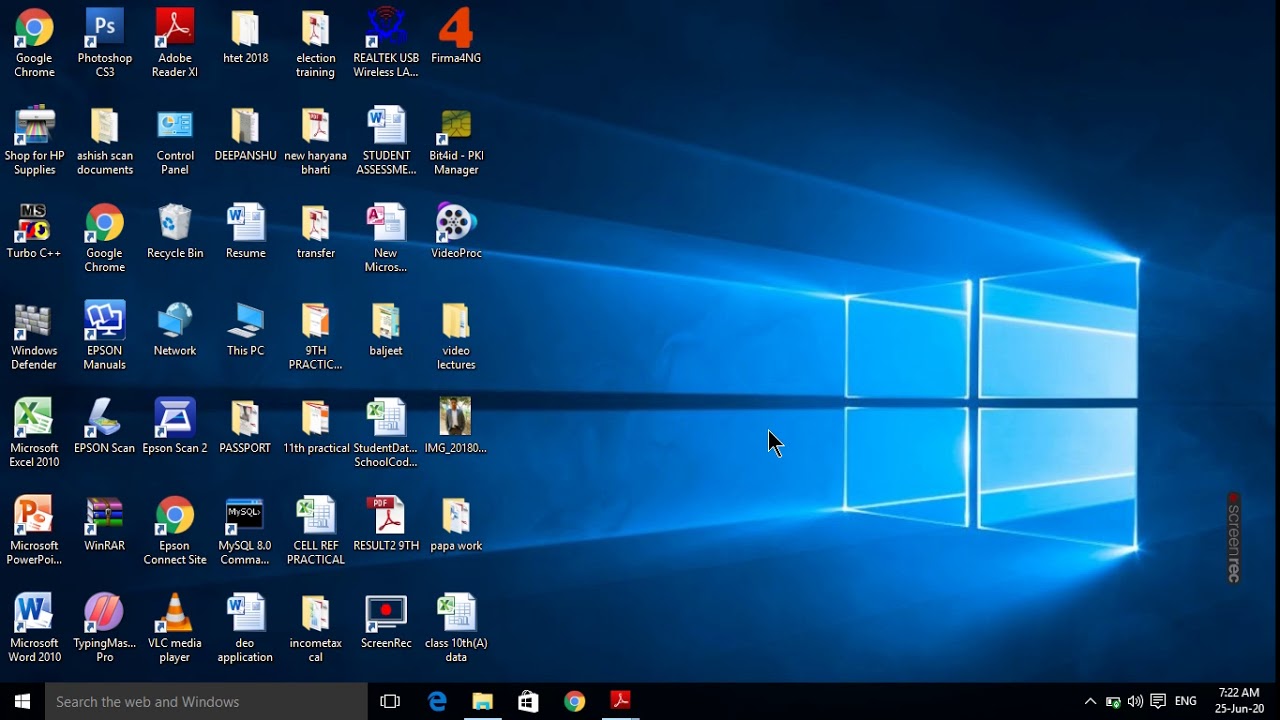This screenshot has width=1280, height=720.
Task: Select the video lectures folder
Action: pos(456,335)
